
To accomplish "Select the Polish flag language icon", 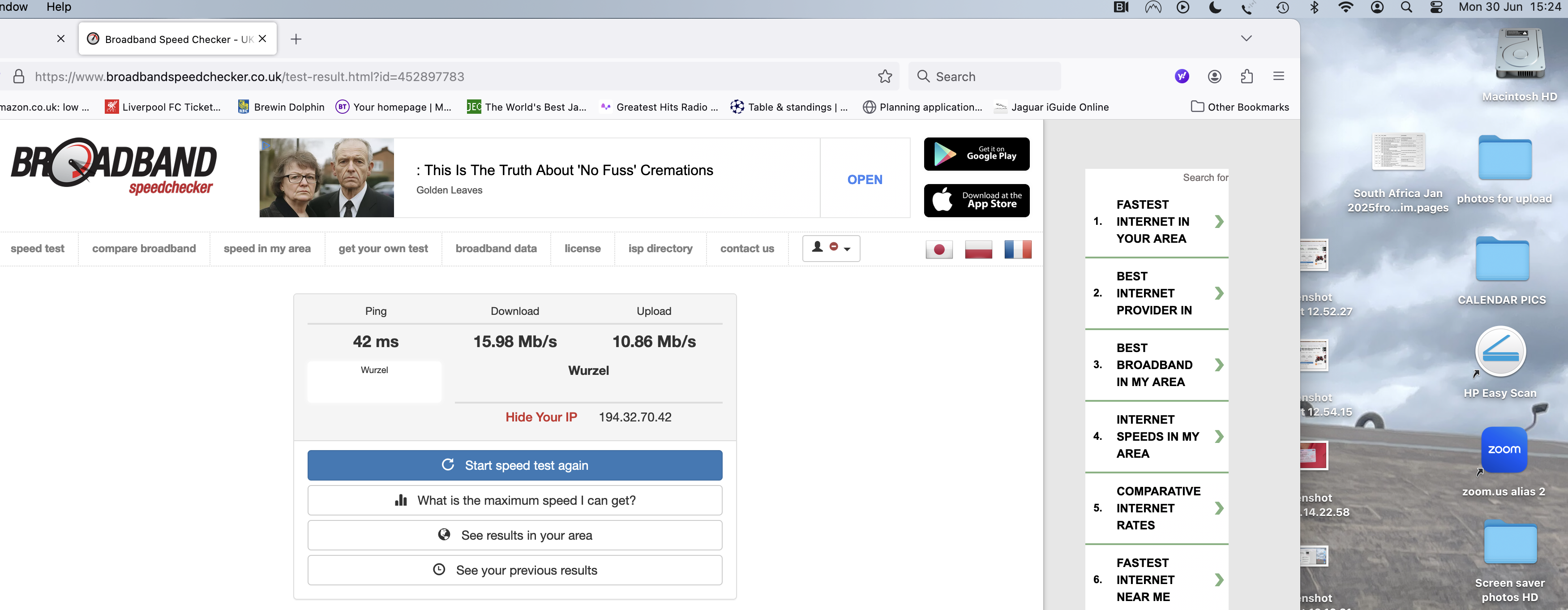I will pyautogui.click(x=978, y=249).
